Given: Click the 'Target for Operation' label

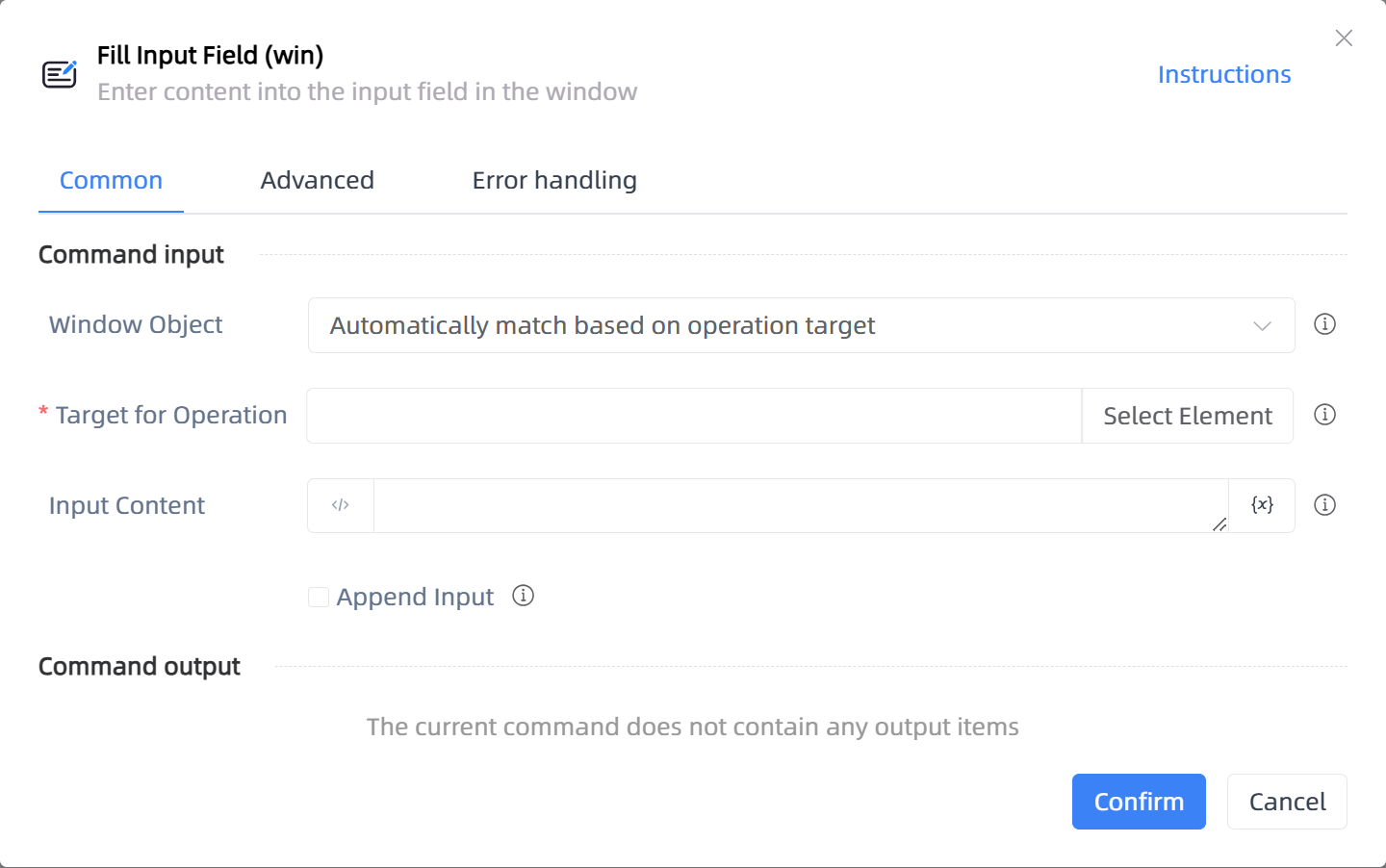Looking at the screenshot, I should pyautogui.click(x=171, y=415).
